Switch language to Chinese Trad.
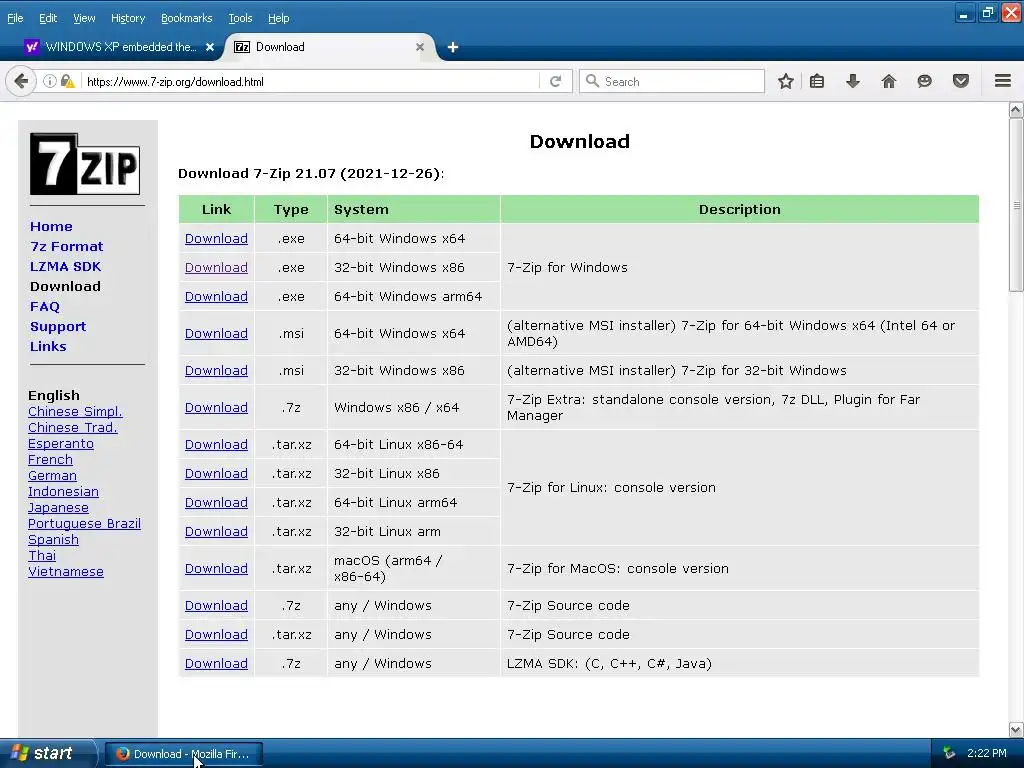This screenshot has height=768, width=1024. click(72, 428)
